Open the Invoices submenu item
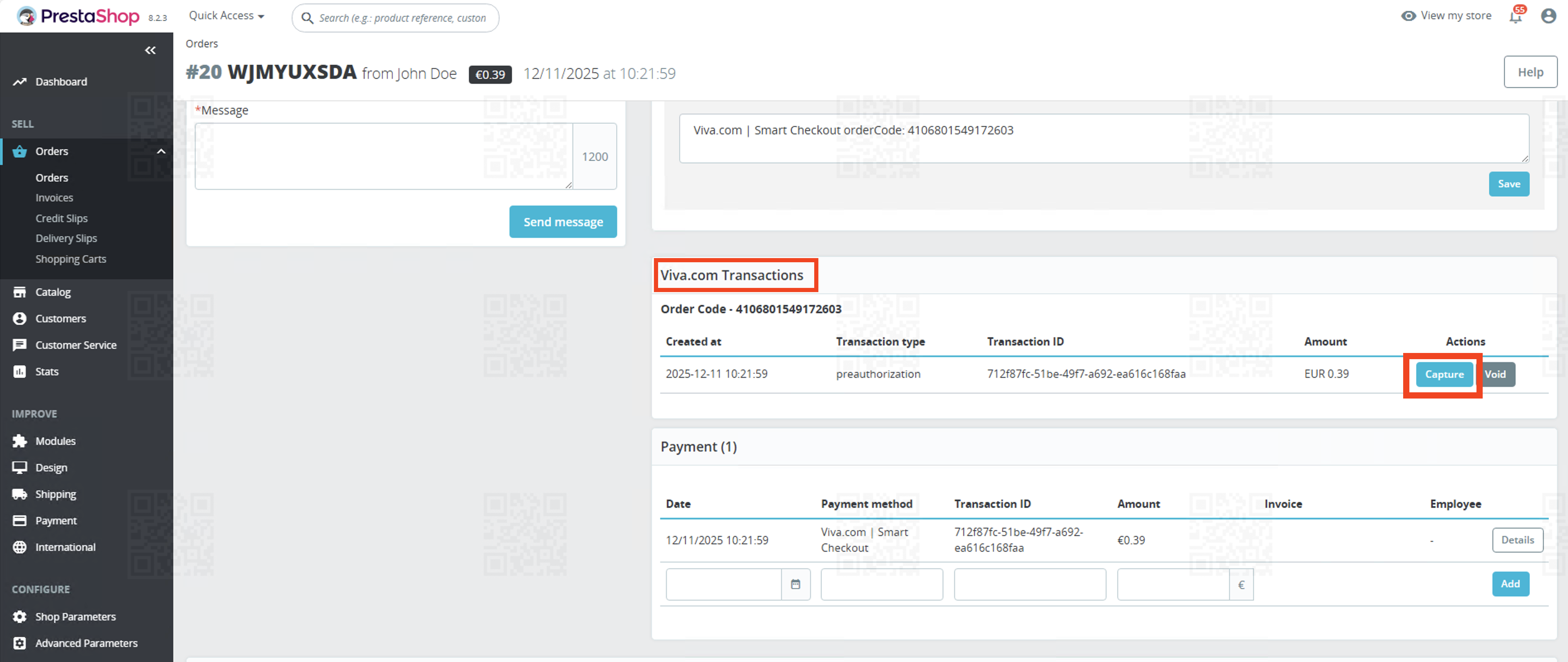This screenshot has width=1568, height=662. [54, 198]
